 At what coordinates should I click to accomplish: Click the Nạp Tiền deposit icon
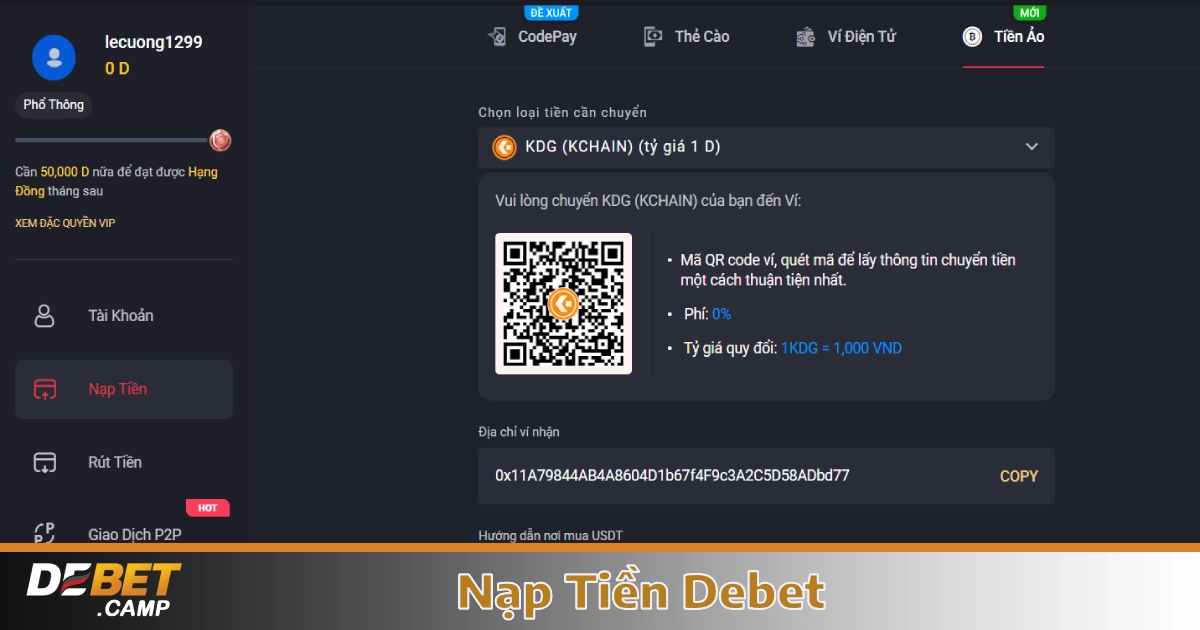click(45, 389)
